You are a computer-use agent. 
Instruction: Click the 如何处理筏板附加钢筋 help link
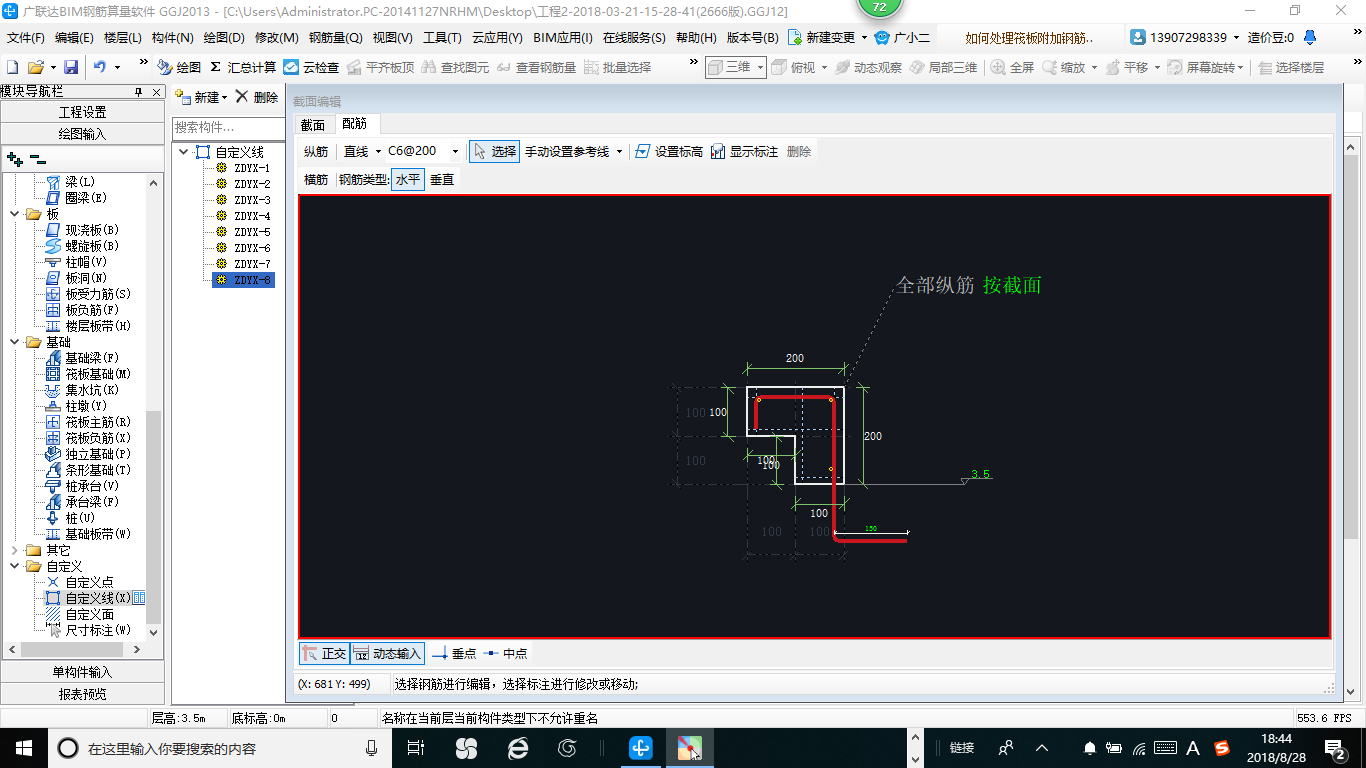[x=1029, y=38]
